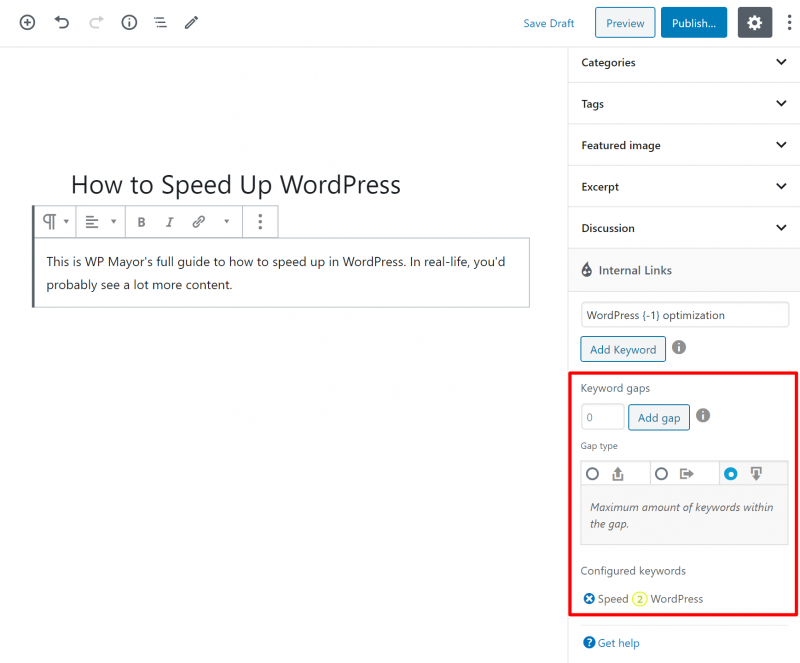Apply italic formatting
This screenshot has height=663, width=800.
pos(170,222)
